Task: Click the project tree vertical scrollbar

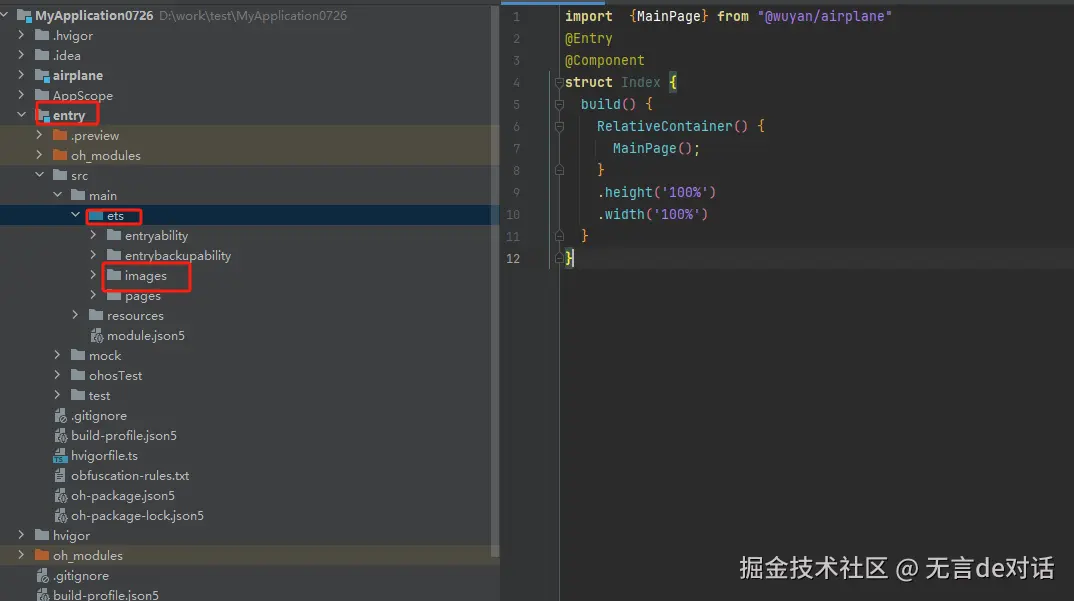Action: point(495,281)
